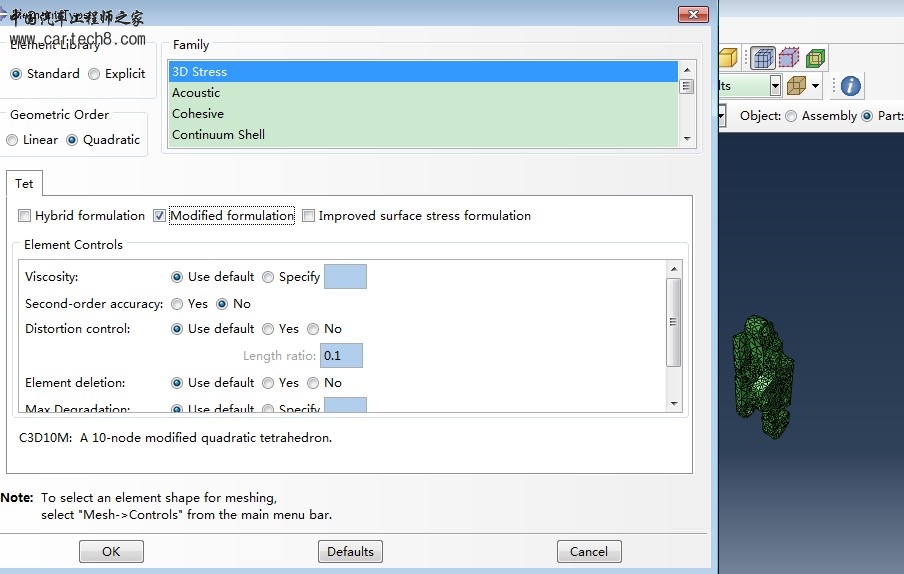
Task: Click the tan wireframe cube icon
Action: click(796, 86)
